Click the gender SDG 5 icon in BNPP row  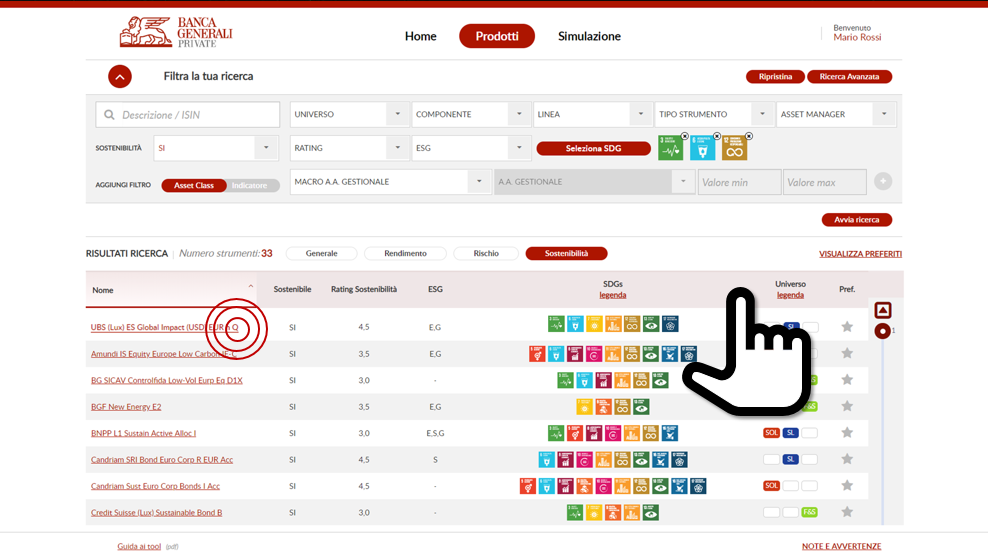coord(575,433)
